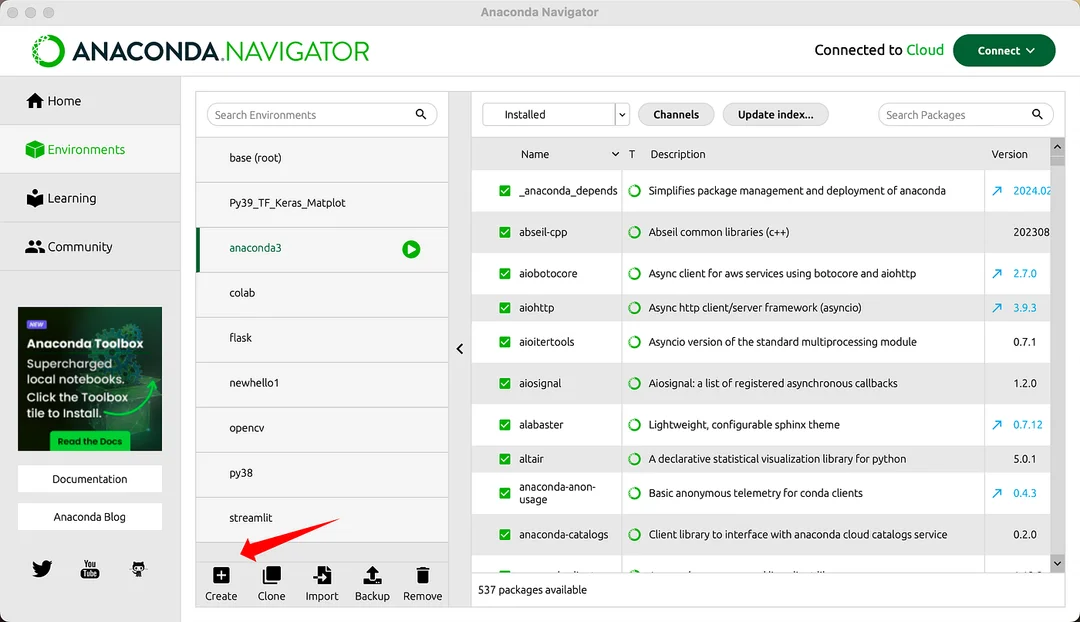Uncheck the abseil-cpp package checkbox
Image resolution: width=1080 pixels, height=622 pixels.
click(x=505, y=232)
